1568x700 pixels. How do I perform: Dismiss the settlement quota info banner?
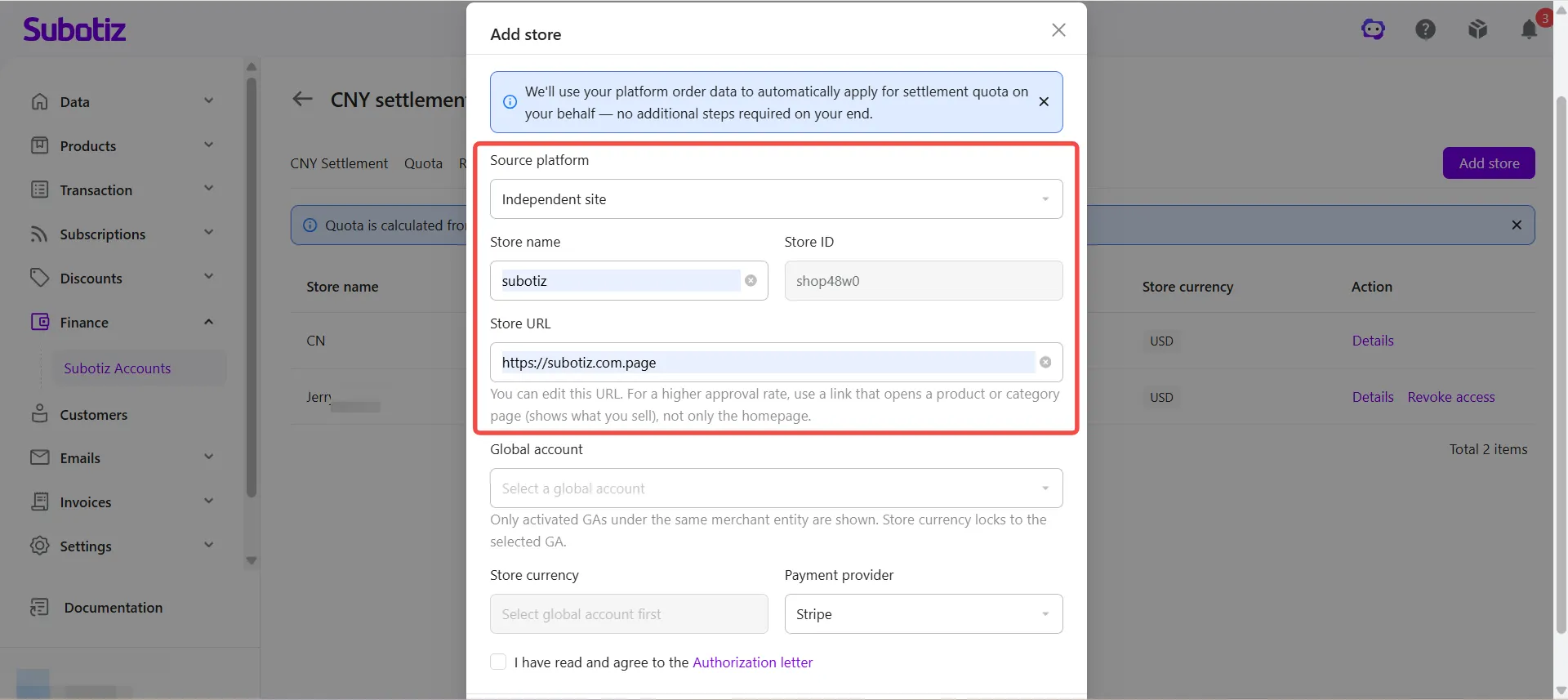[1044, 102]
